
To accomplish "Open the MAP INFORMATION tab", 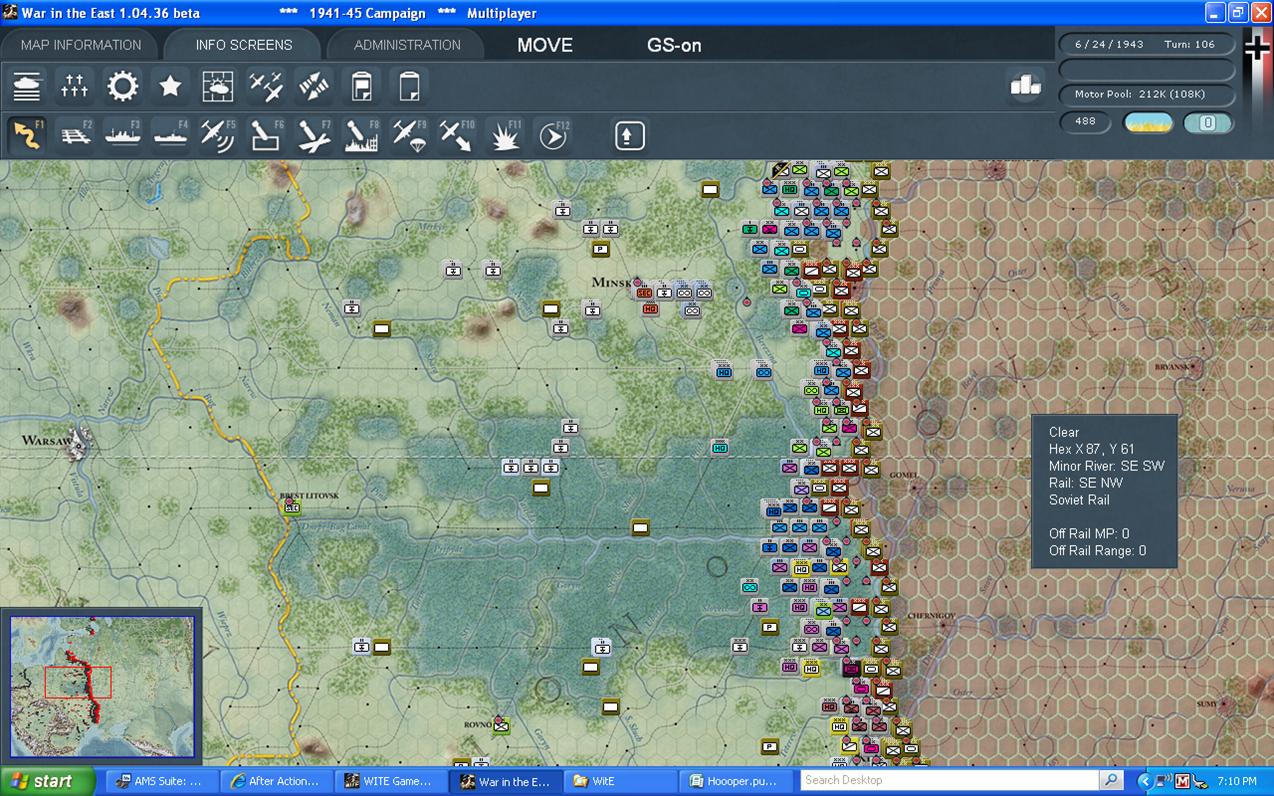I will tap(80, 45).
